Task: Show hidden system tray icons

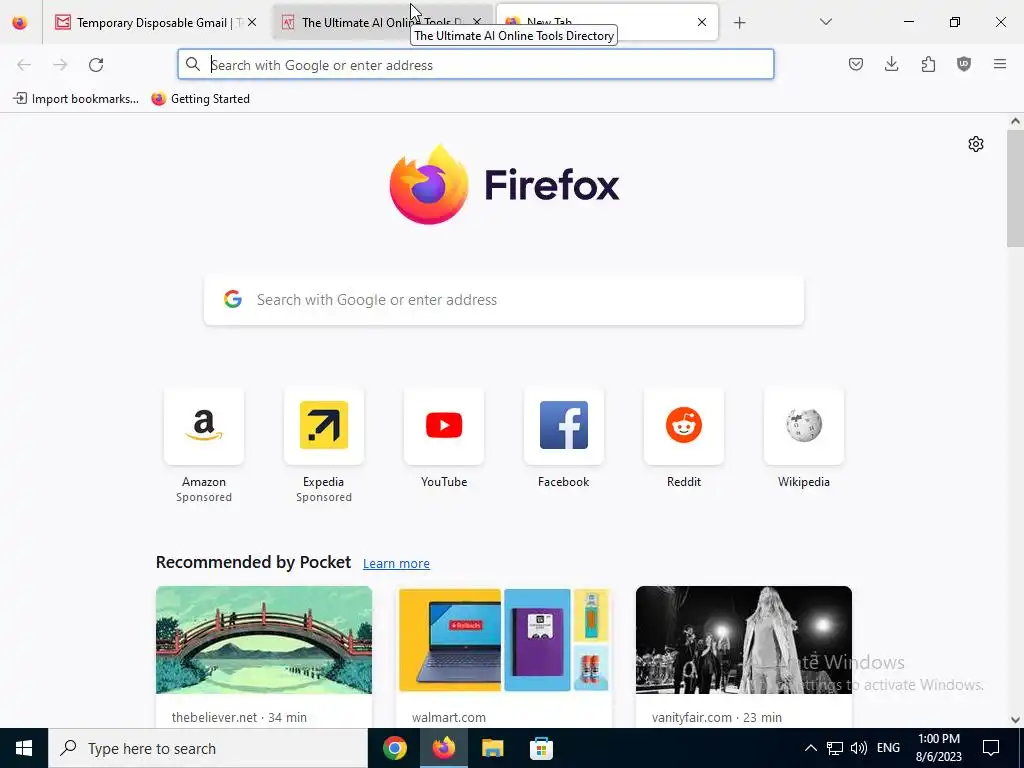Action: point(810,748)
